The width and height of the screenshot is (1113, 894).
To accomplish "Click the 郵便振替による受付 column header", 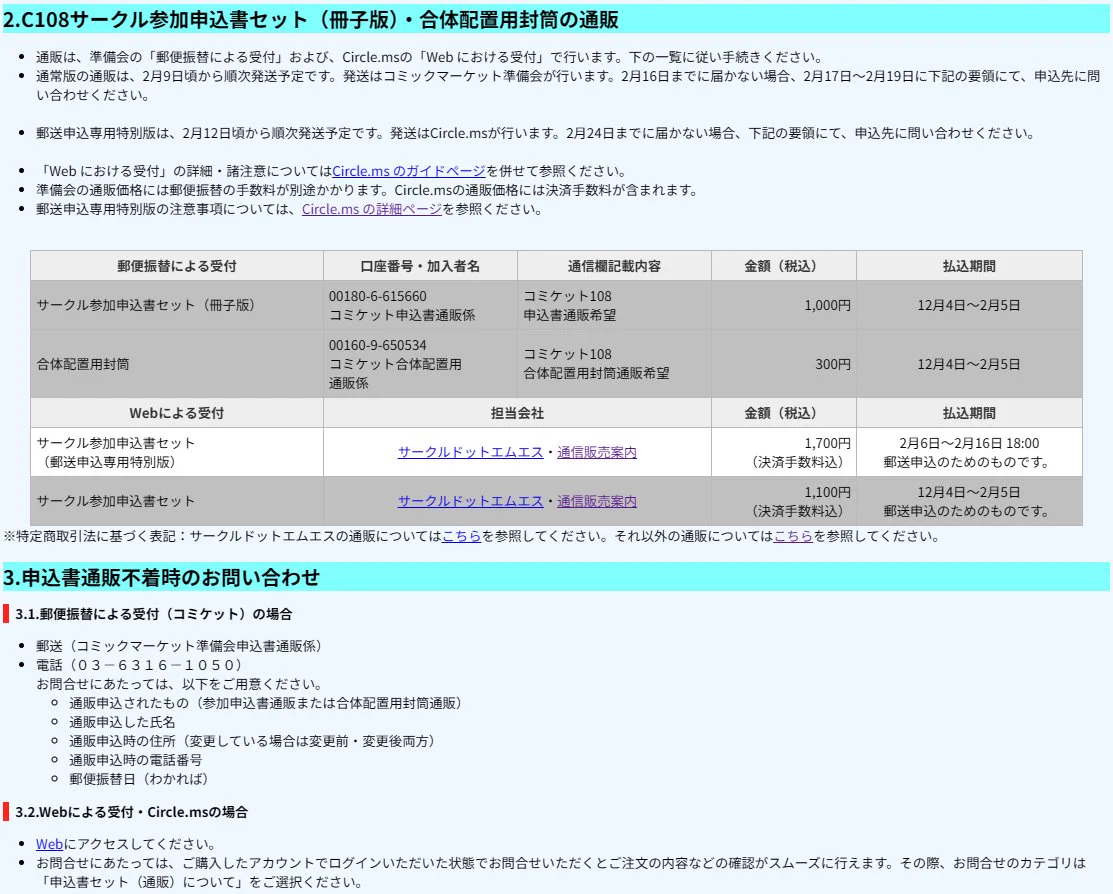I will [x=177, y=266].
